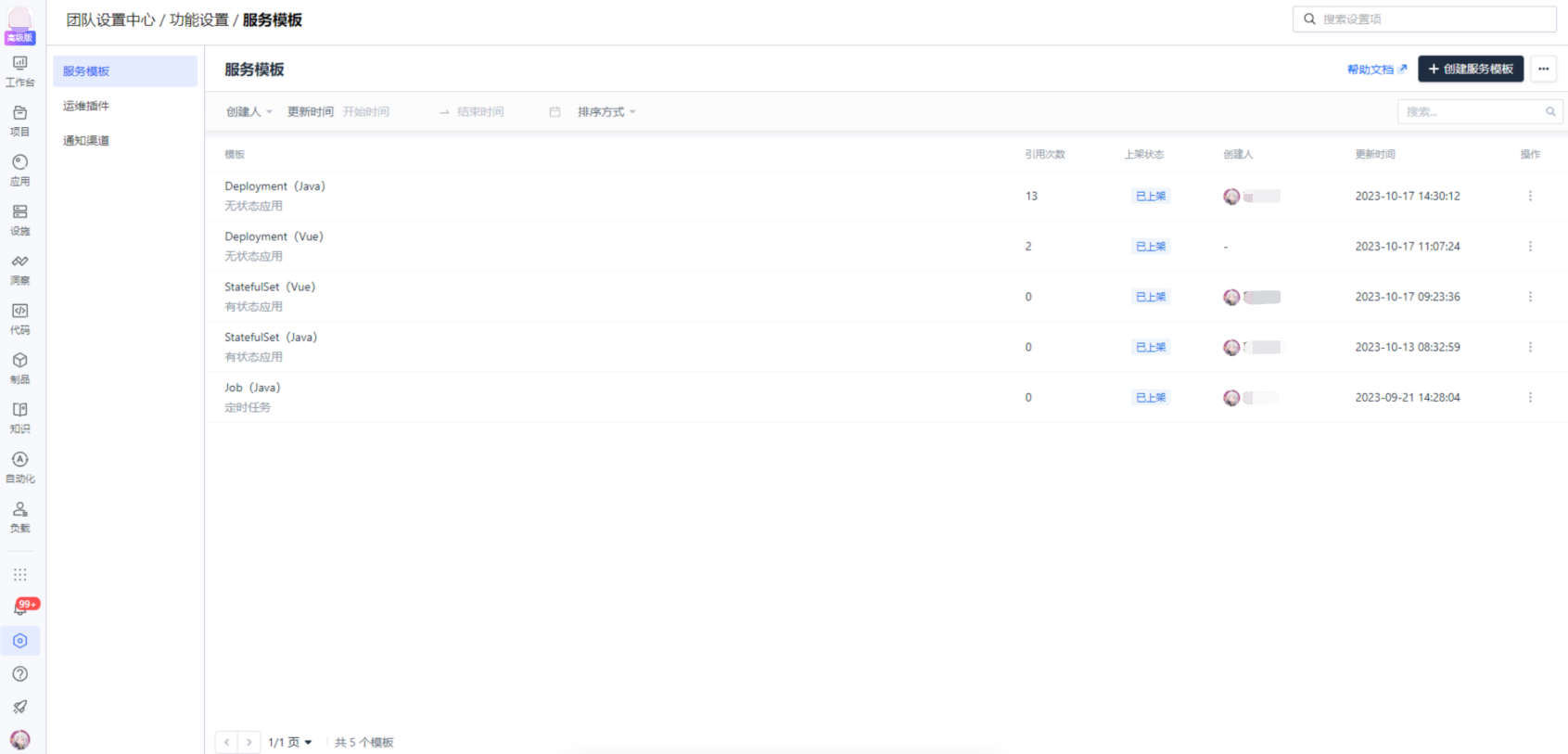
Task: Click 功能设置 in the breadcrumb
Action: pos(198,19)
